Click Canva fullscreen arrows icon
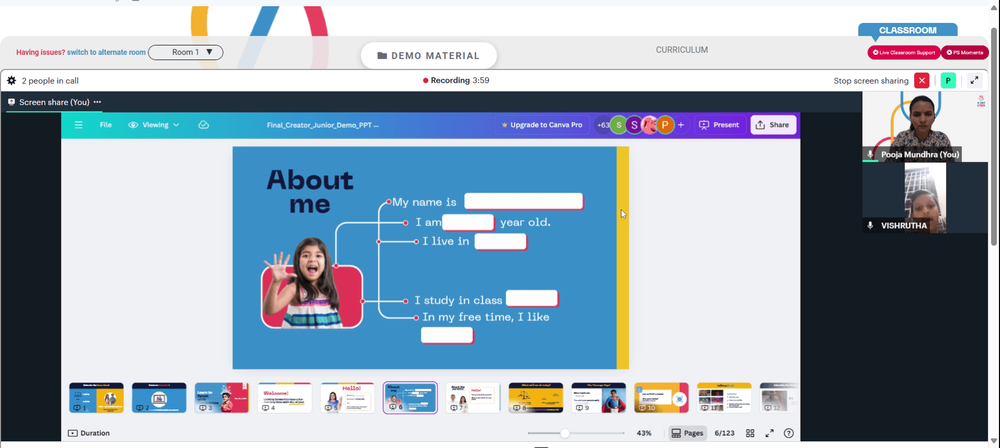The height and width of the screenshot is (448, 1000). tap(769, 433)
